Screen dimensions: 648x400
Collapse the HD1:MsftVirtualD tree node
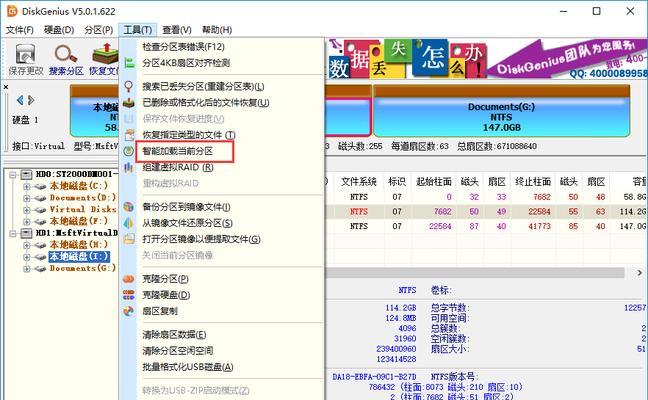(13, 233)
